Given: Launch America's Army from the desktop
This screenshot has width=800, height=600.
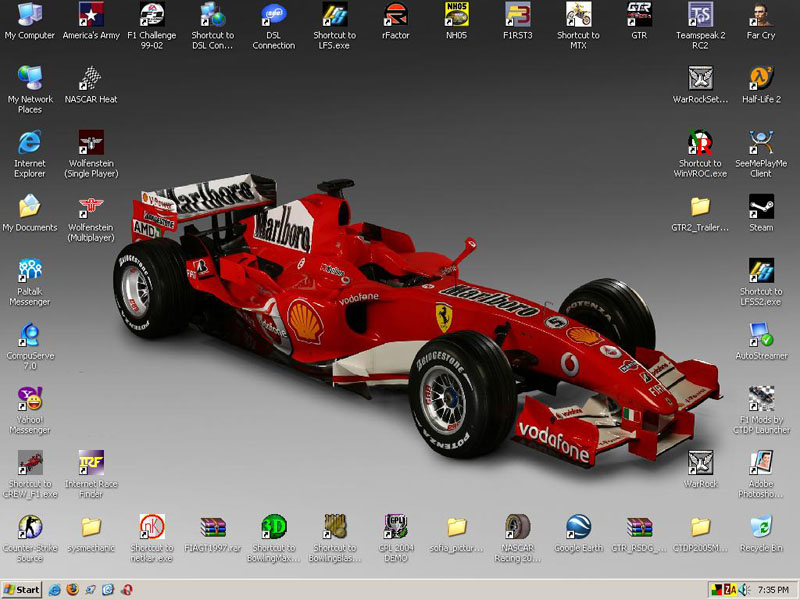Looking at the screenshot, I should pos(91,20).
